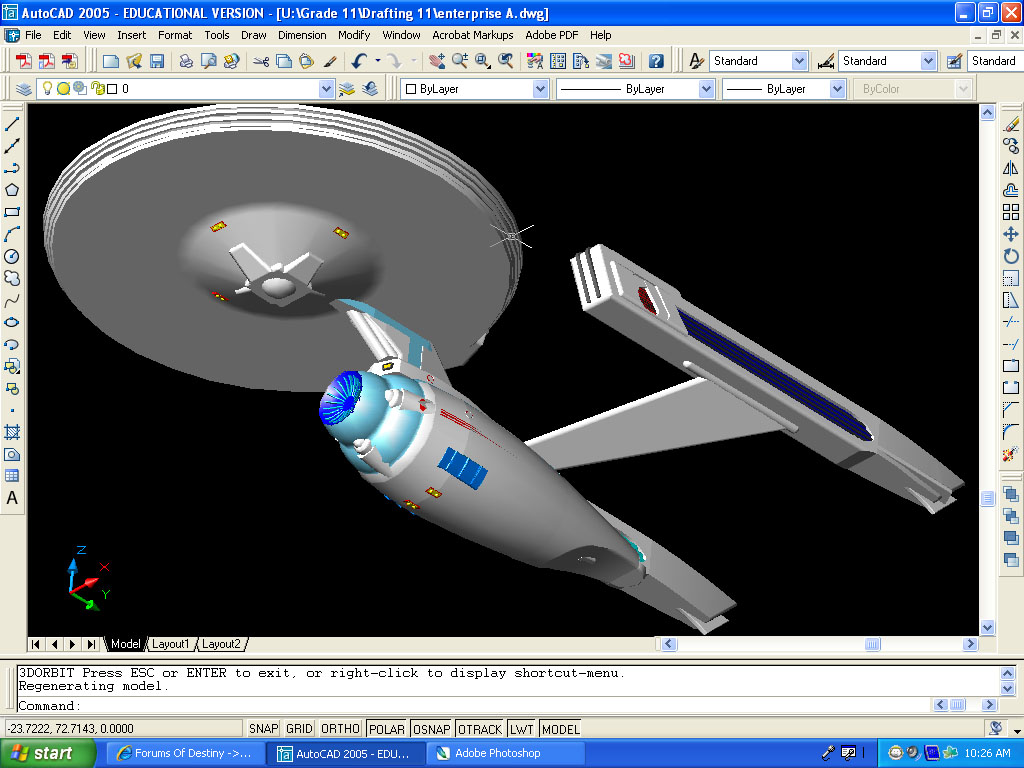Select the Erase modify tool
1024x768 pixels.
click(1011, 123)
